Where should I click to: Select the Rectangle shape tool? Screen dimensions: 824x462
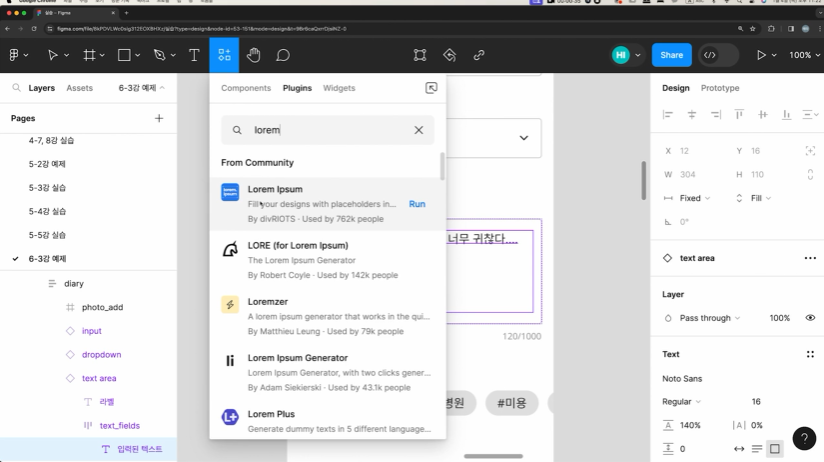point(125,55)
